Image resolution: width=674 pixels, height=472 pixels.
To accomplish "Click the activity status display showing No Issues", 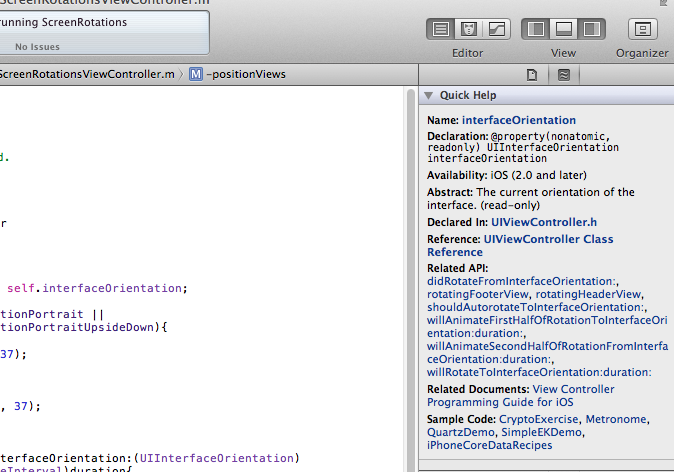I will (104, 33).
